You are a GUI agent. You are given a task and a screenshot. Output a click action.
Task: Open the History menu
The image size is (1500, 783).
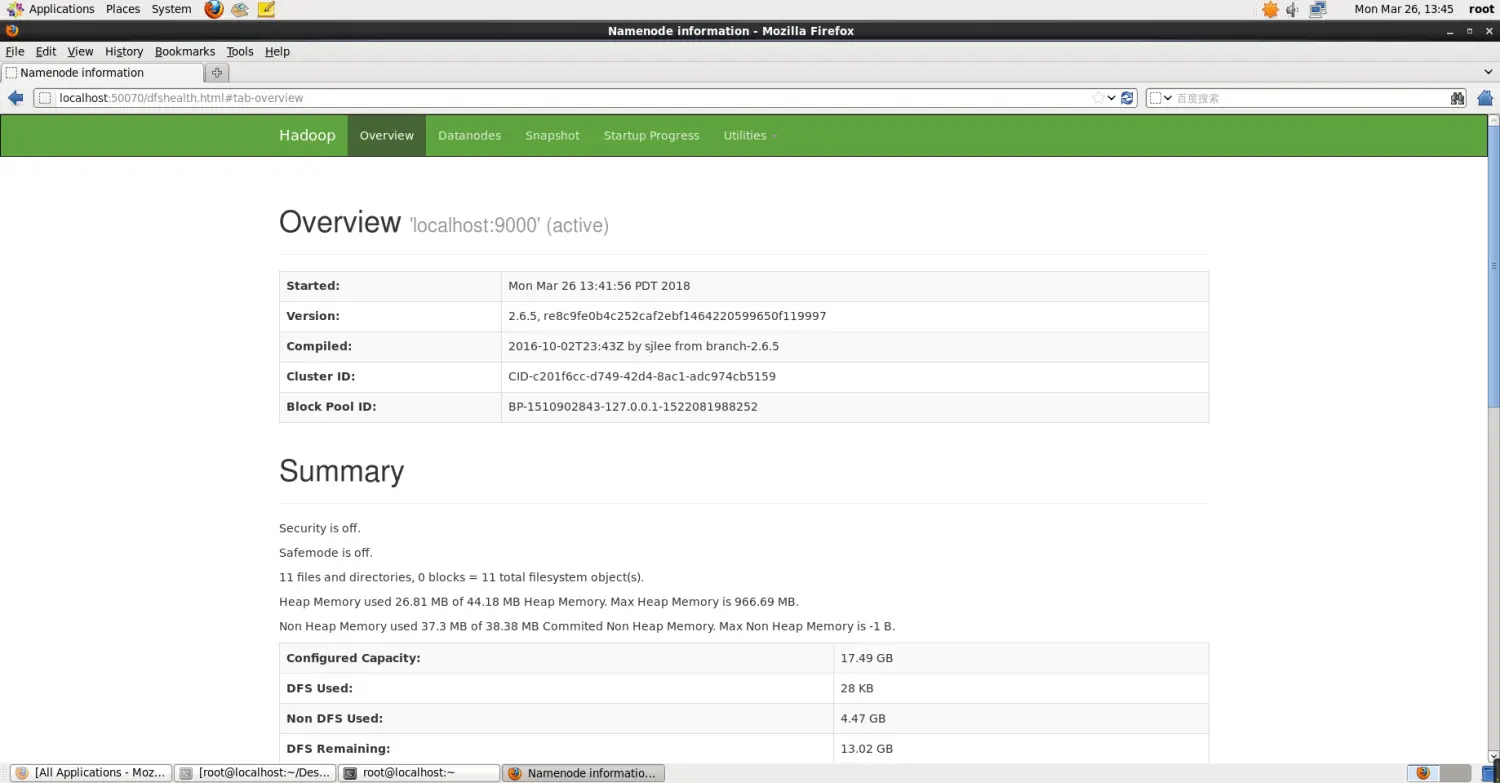124,52
